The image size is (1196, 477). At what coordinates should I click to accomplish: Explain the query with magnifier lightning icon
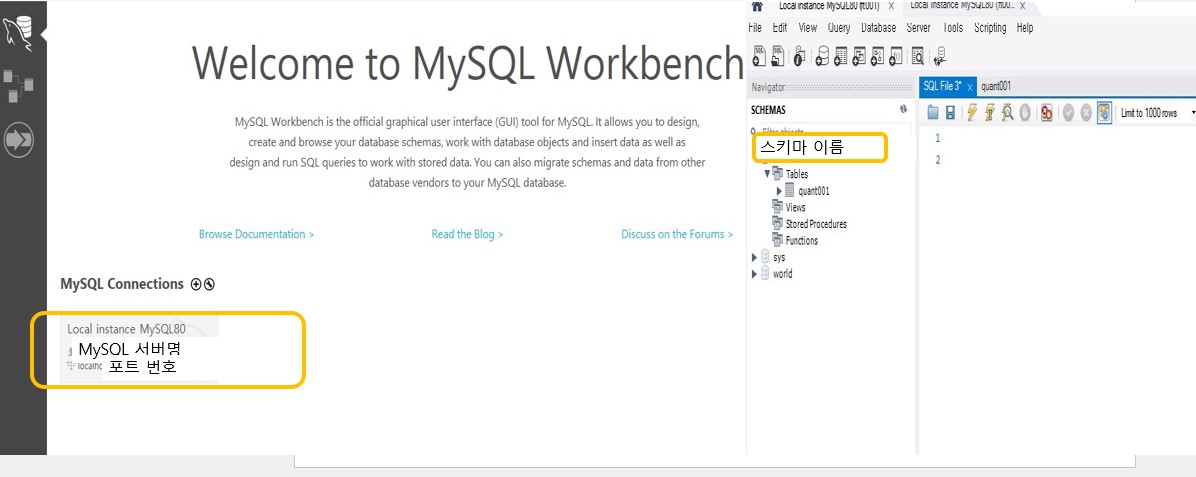[1008, 113]
